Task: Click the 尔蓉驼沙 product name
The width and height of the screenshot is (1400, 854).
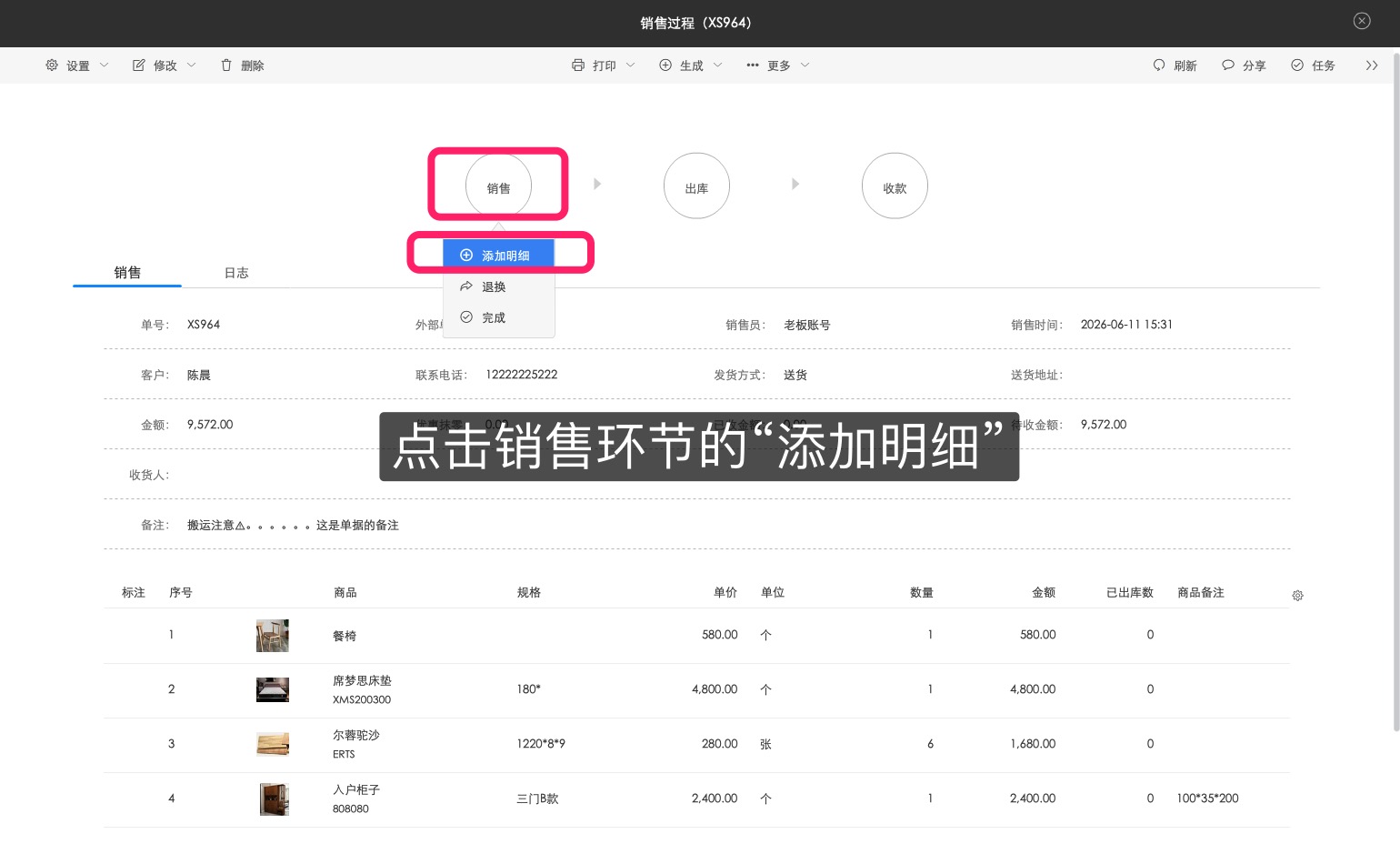Action: click(356, 735)
